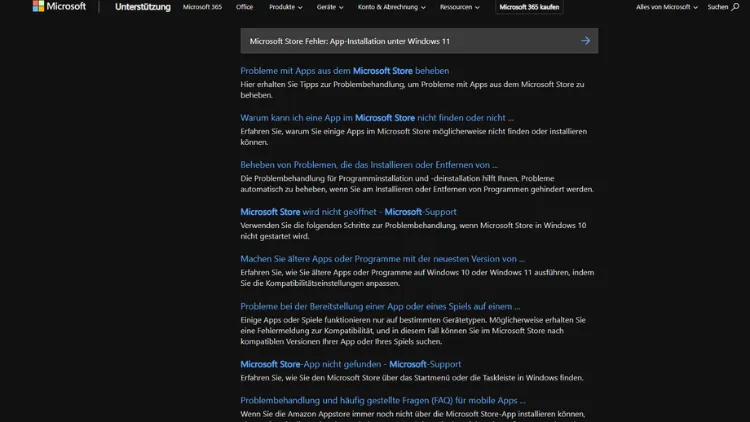The width and height of the screenshot is (750, 422).
Task: Click the Microsoft 365 kaufen button
Action: [529, 7]
